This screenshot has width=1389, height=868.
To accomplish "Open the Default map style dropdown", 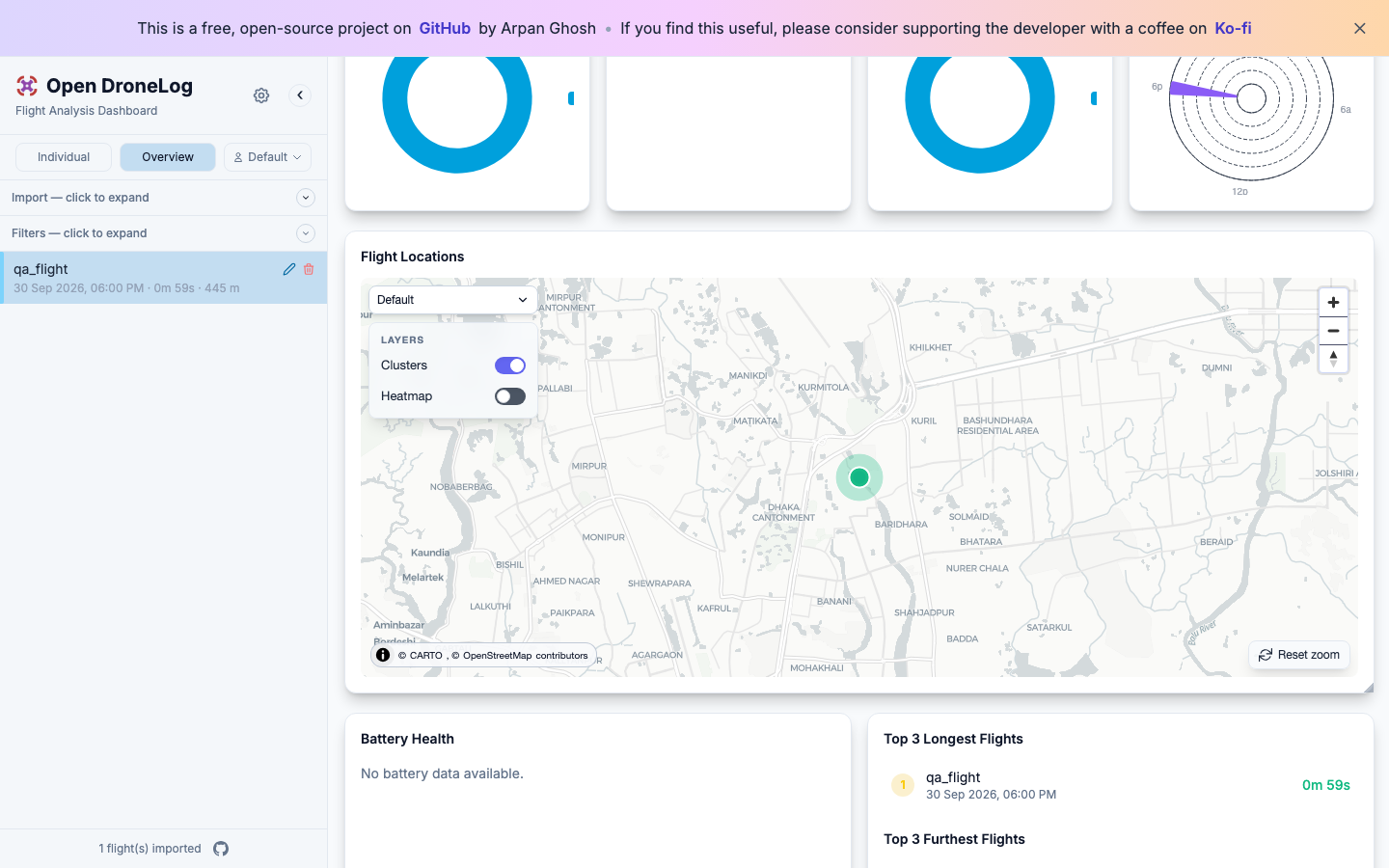I will [452, 300].
